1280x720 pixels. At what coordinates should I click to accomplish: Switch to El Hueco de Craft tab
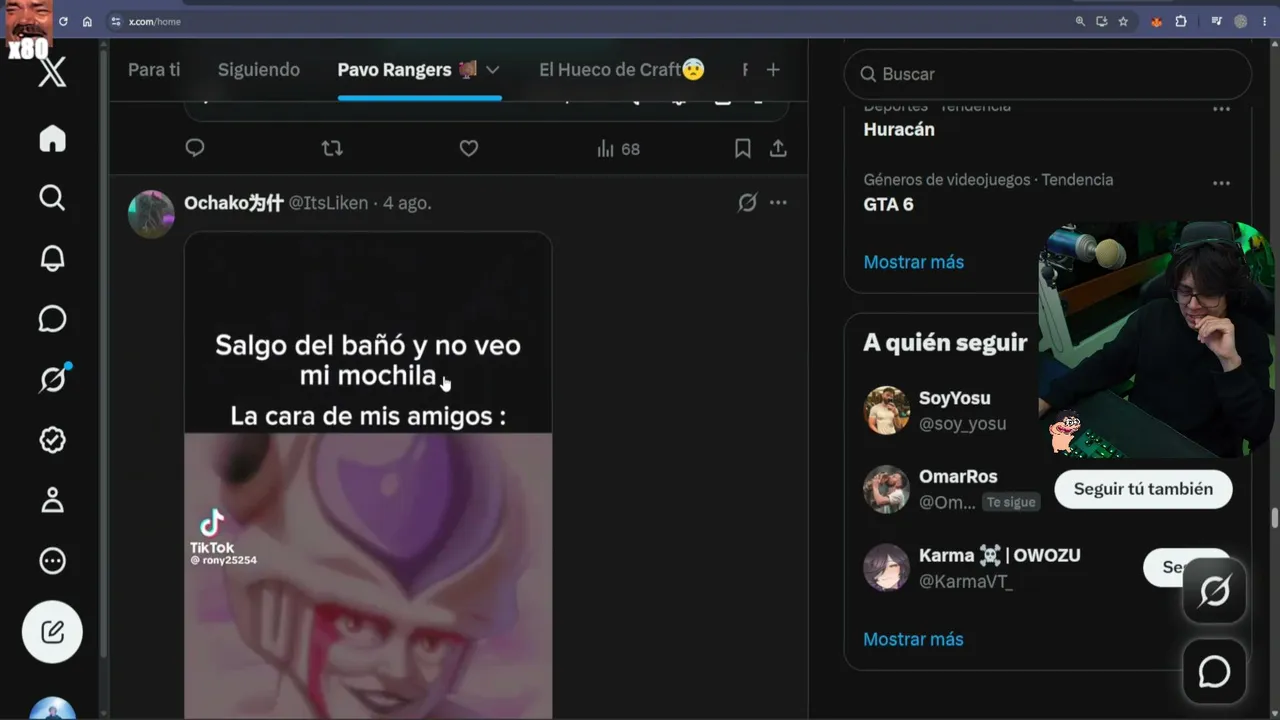tap(622, 70)
